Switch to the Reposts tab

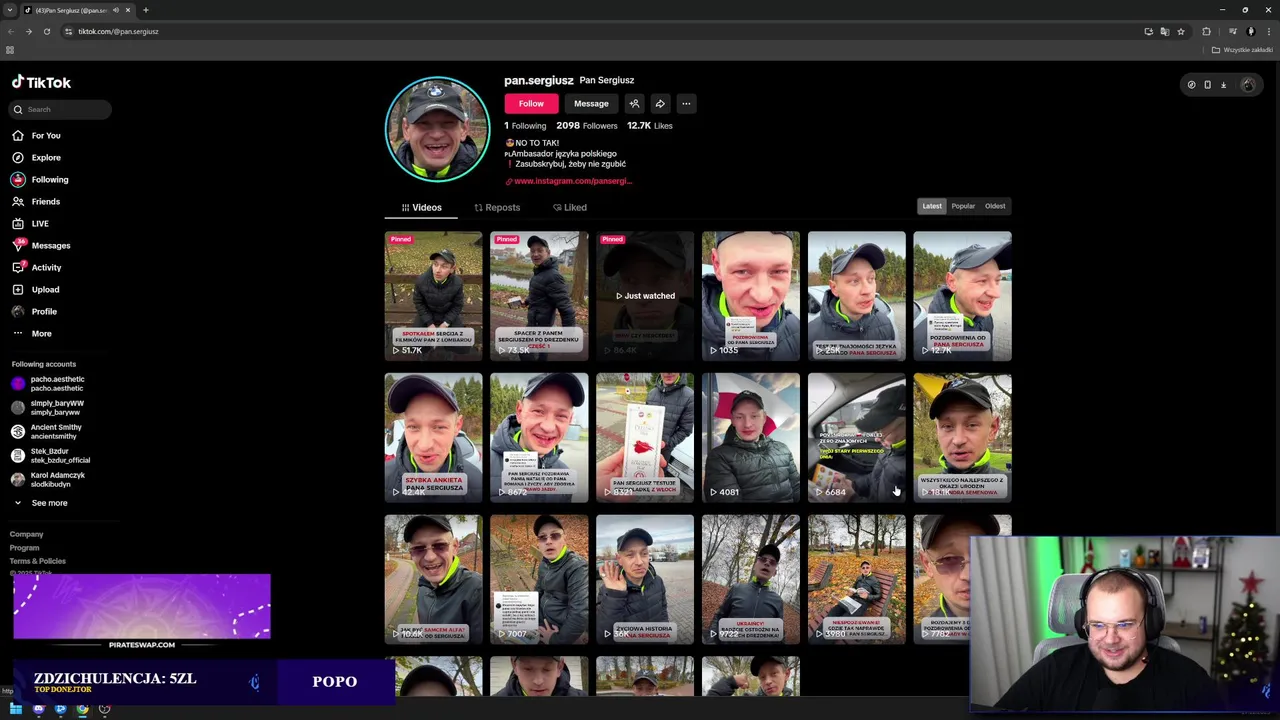tap(497, 207)
